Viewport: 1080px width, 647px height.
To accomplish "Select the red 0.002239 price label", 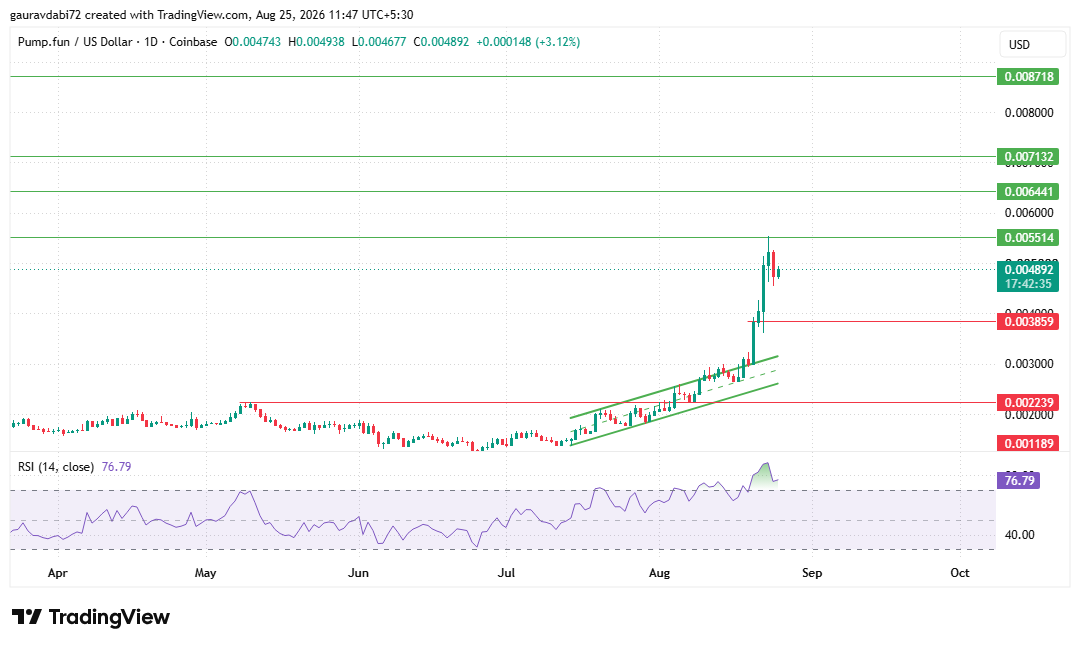I will pos(1028,402).
